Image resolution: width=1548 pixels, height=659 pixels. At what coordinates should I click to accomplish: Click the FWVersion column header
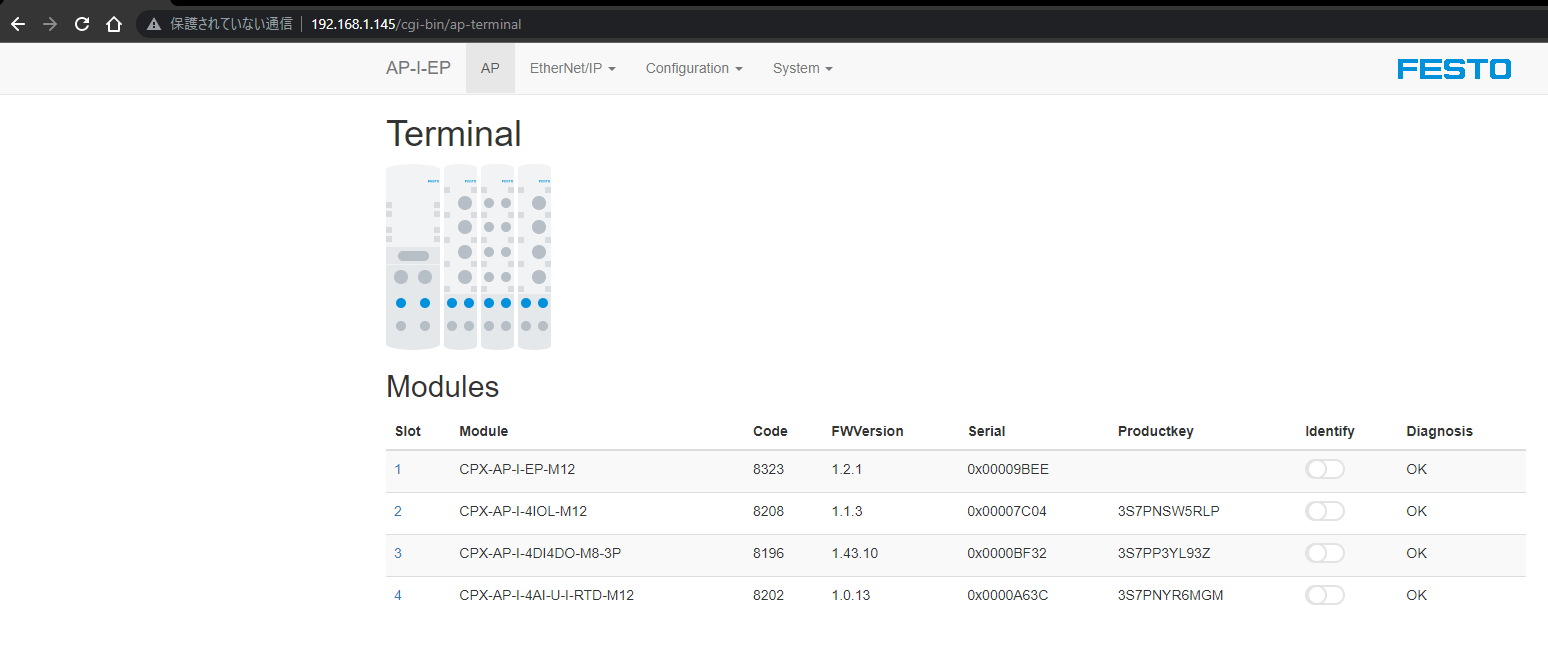[x=867, y=431]
